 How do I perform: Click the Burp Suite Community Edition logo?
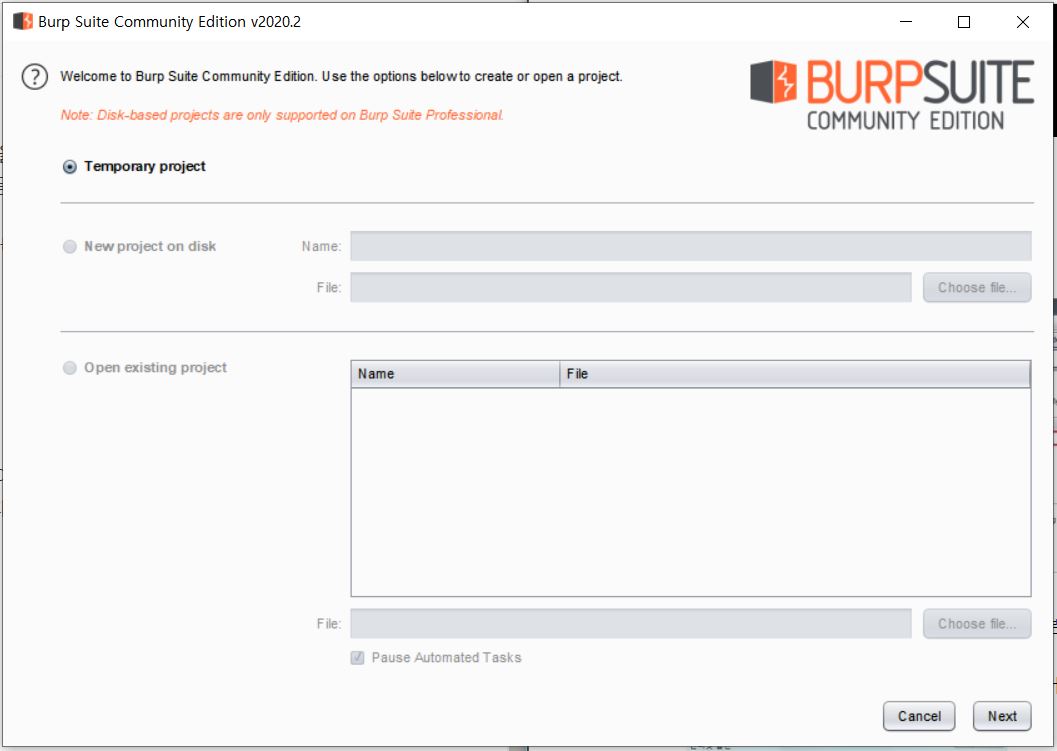892,95
